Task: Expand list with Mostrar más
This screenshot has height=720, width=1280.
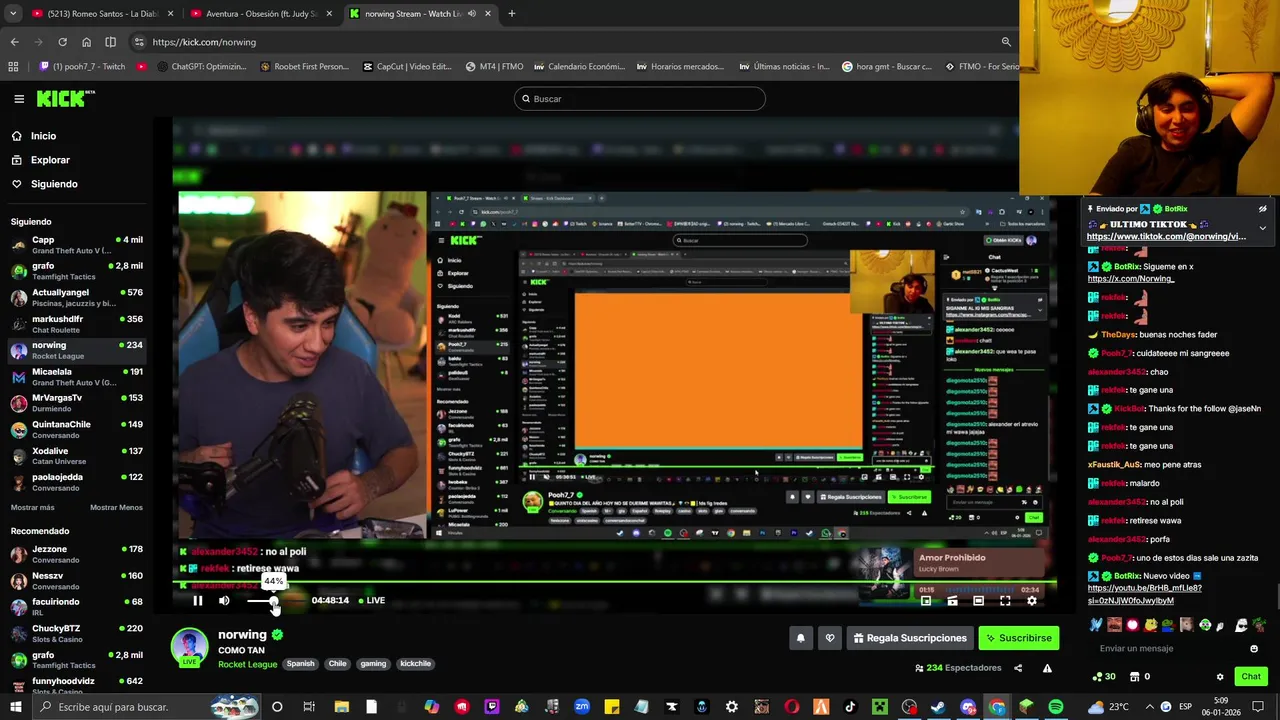Action: (x=33, y=508)
